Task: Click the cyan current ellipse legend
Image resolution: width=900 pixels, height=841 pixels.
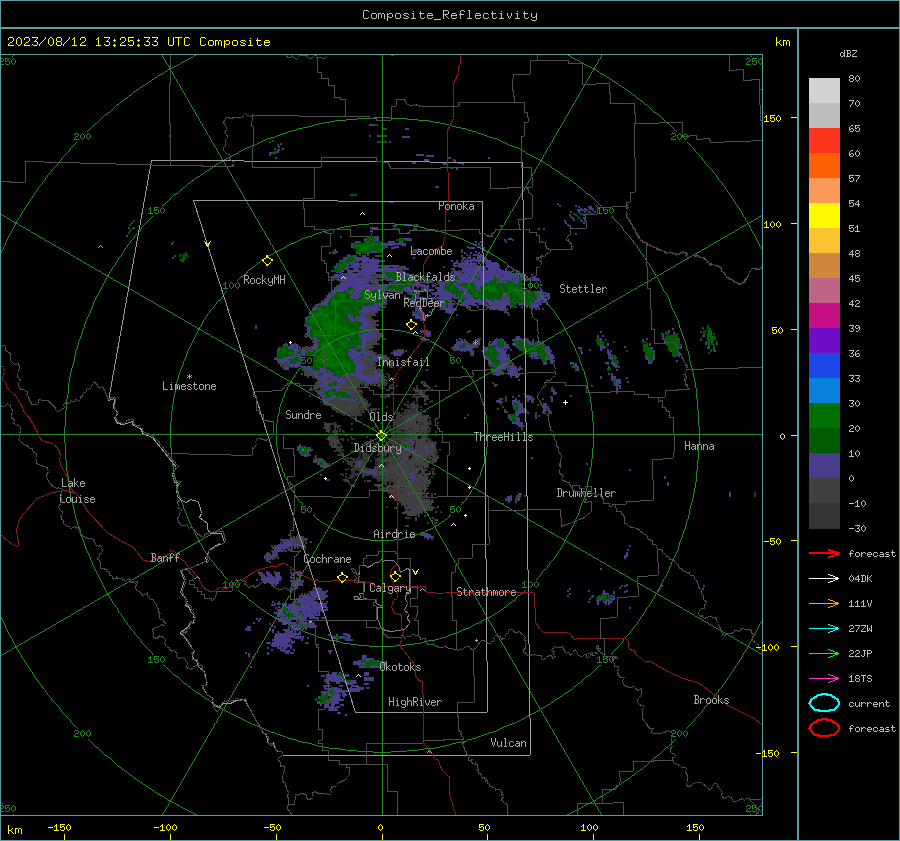Action: (x=824, y=703)
